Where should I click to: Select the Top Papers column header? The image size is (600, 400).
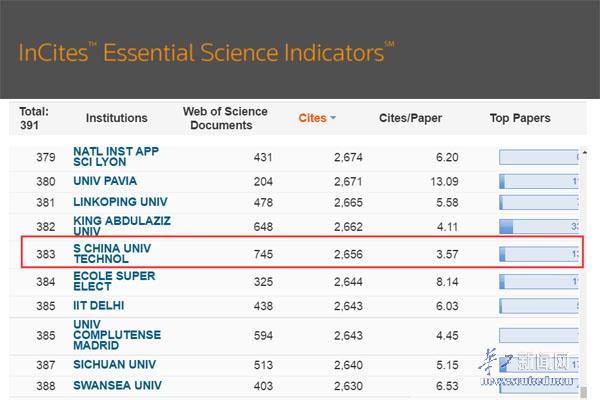click(x=519, y=118)
